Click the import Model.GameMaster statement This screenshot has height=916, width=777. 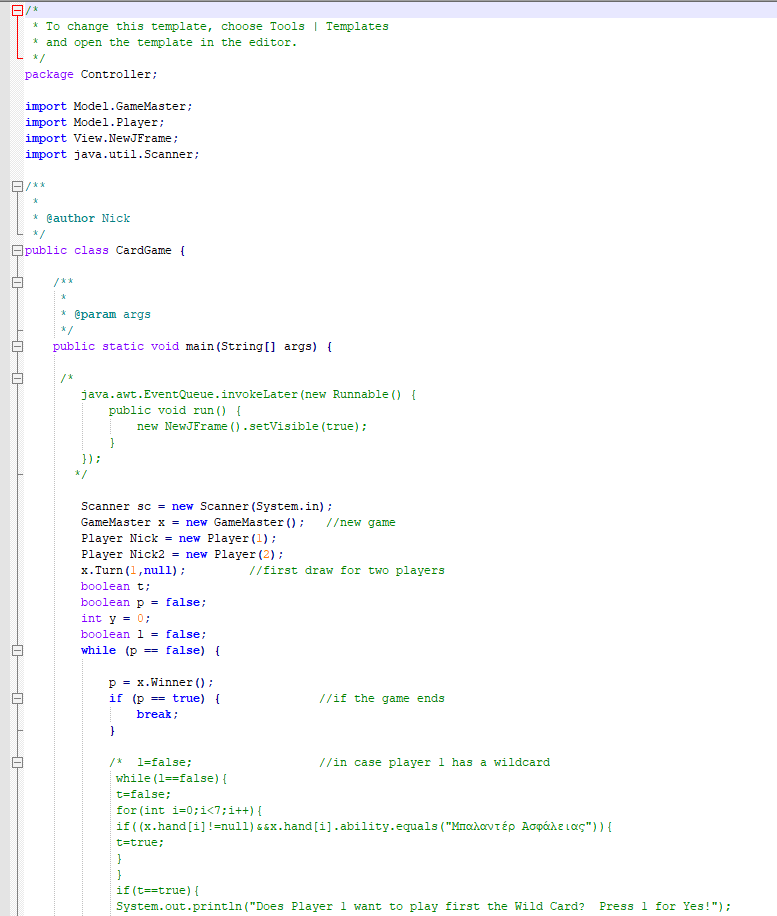point(108,106)
